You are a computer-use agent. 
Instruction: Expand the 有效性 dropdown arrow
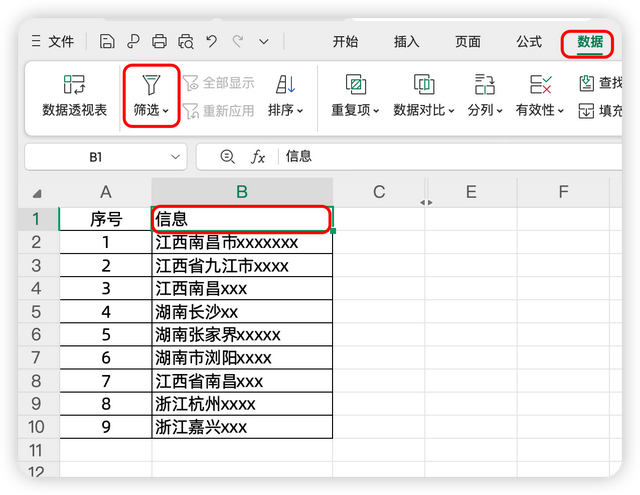click(561, 111)
